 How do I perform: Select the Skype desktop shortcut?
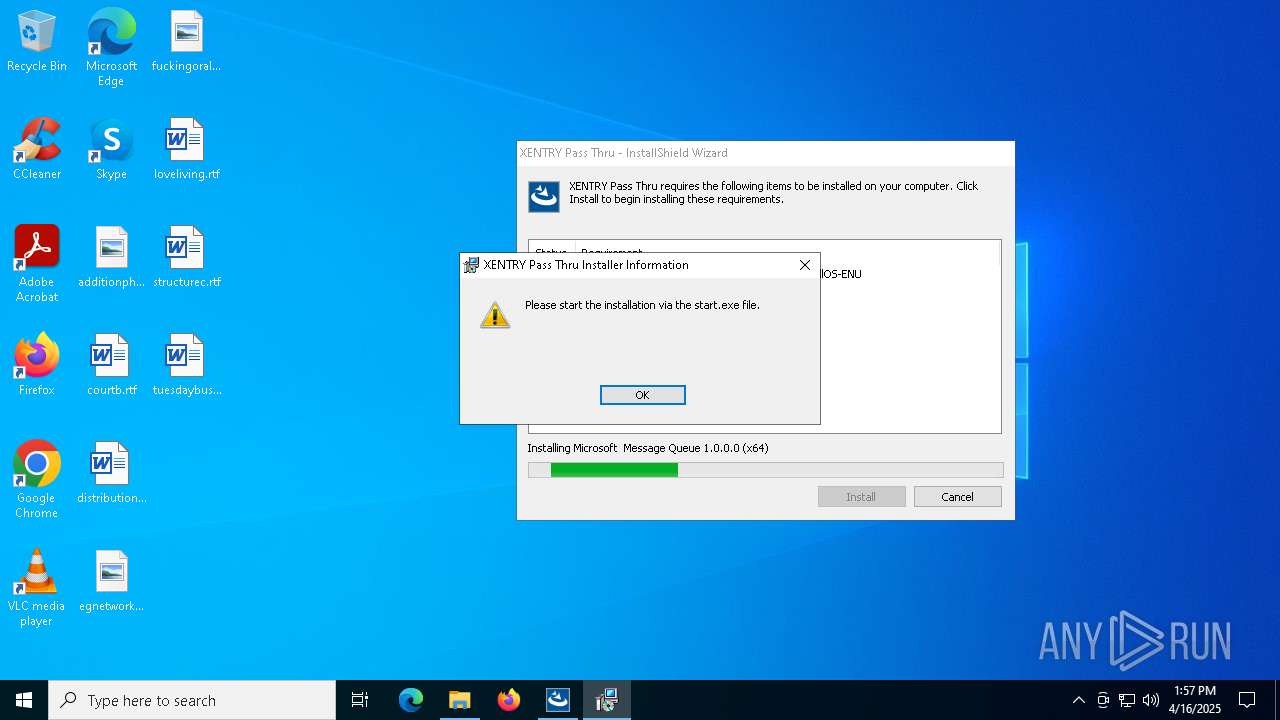pyautogui.click(x=111, y=149)
